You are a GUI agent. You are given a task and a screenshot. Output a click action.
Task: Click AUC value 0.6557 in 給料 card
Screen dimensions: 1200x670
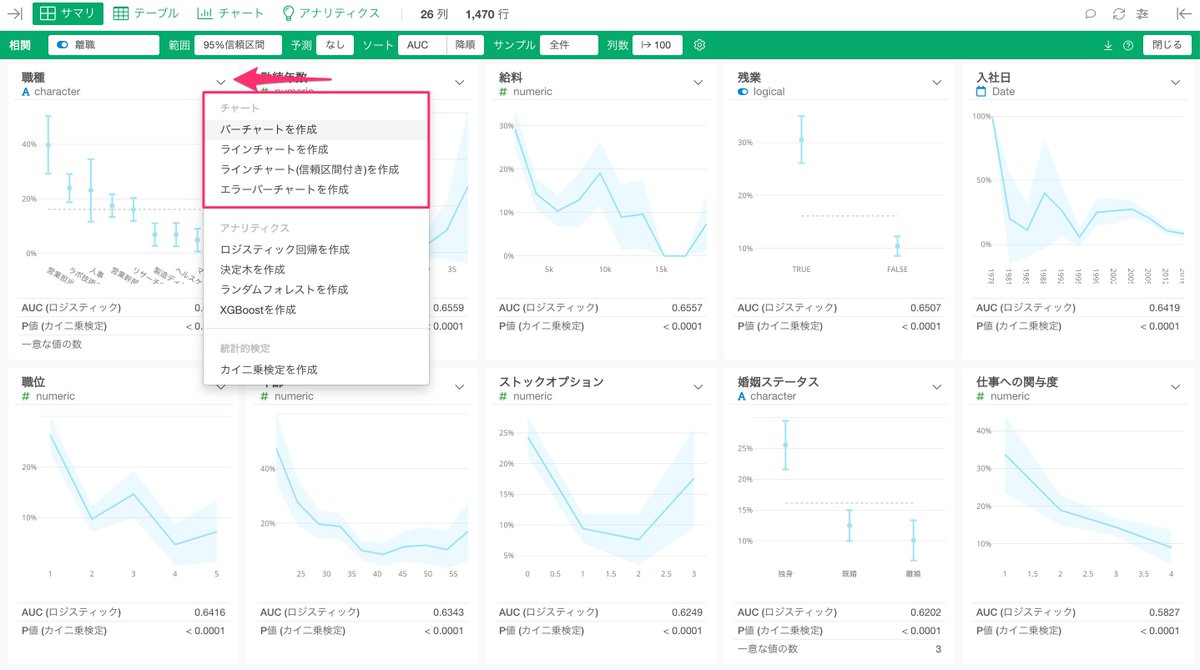click(685, 308)
